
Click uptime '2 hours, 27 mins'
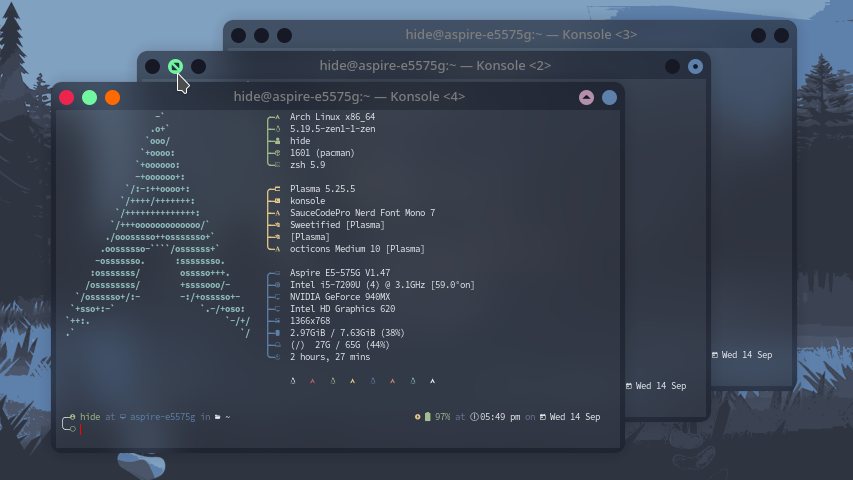[330, 357]
